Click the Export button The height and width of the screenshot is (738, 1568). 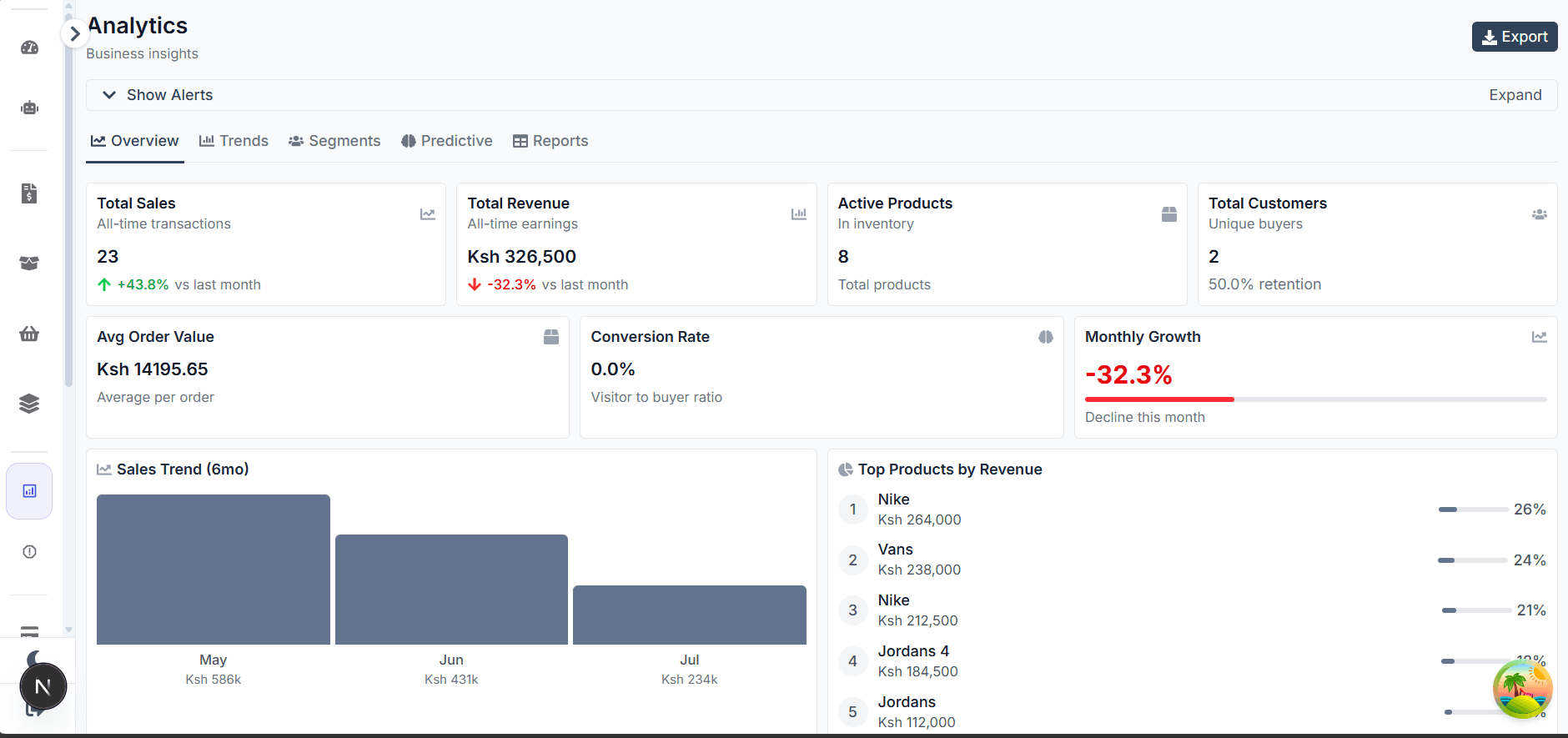[1515, 37]
